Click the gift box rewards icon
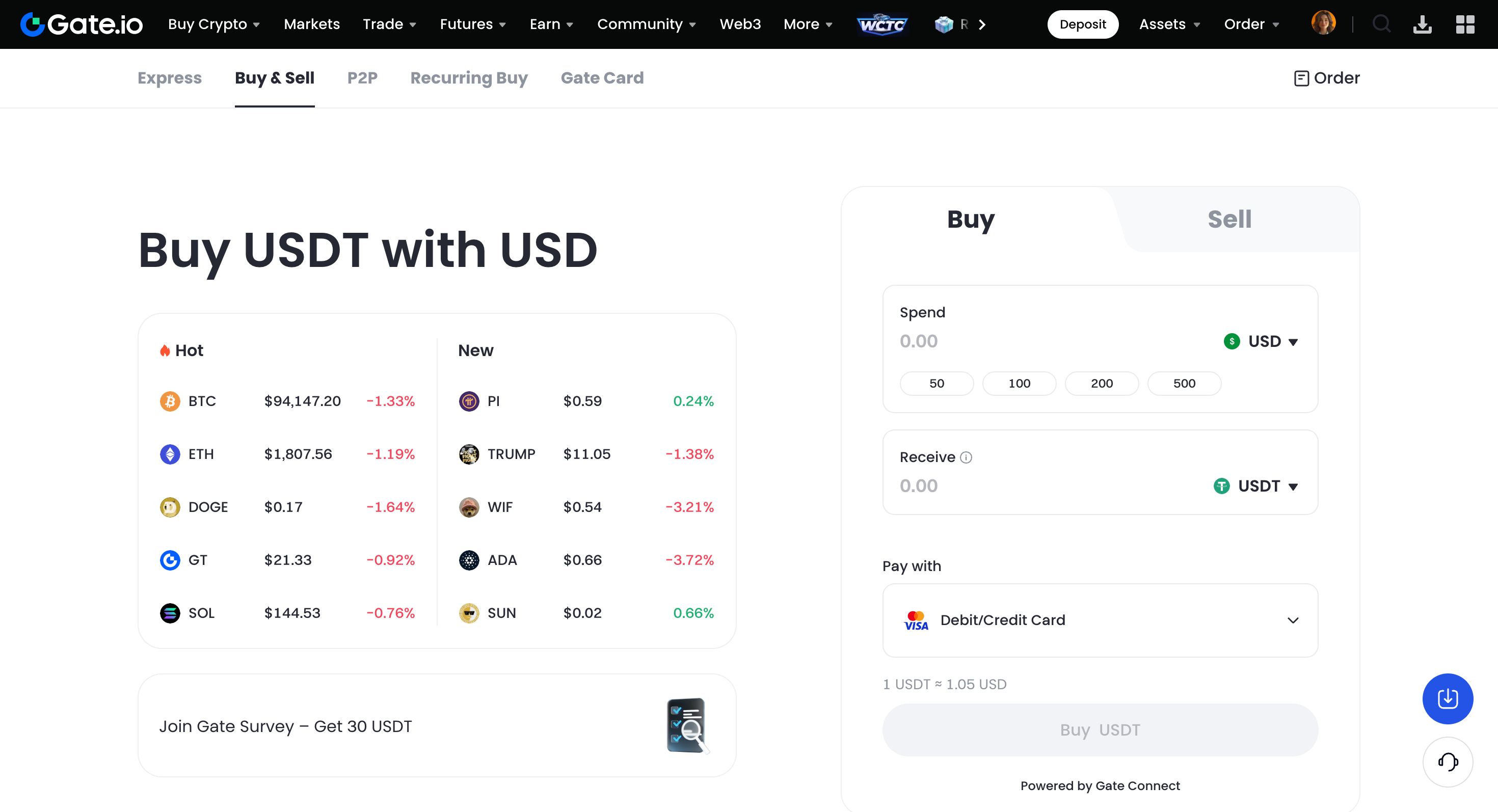The width and height of the screenshot is (1498, 812). (945, 24)
